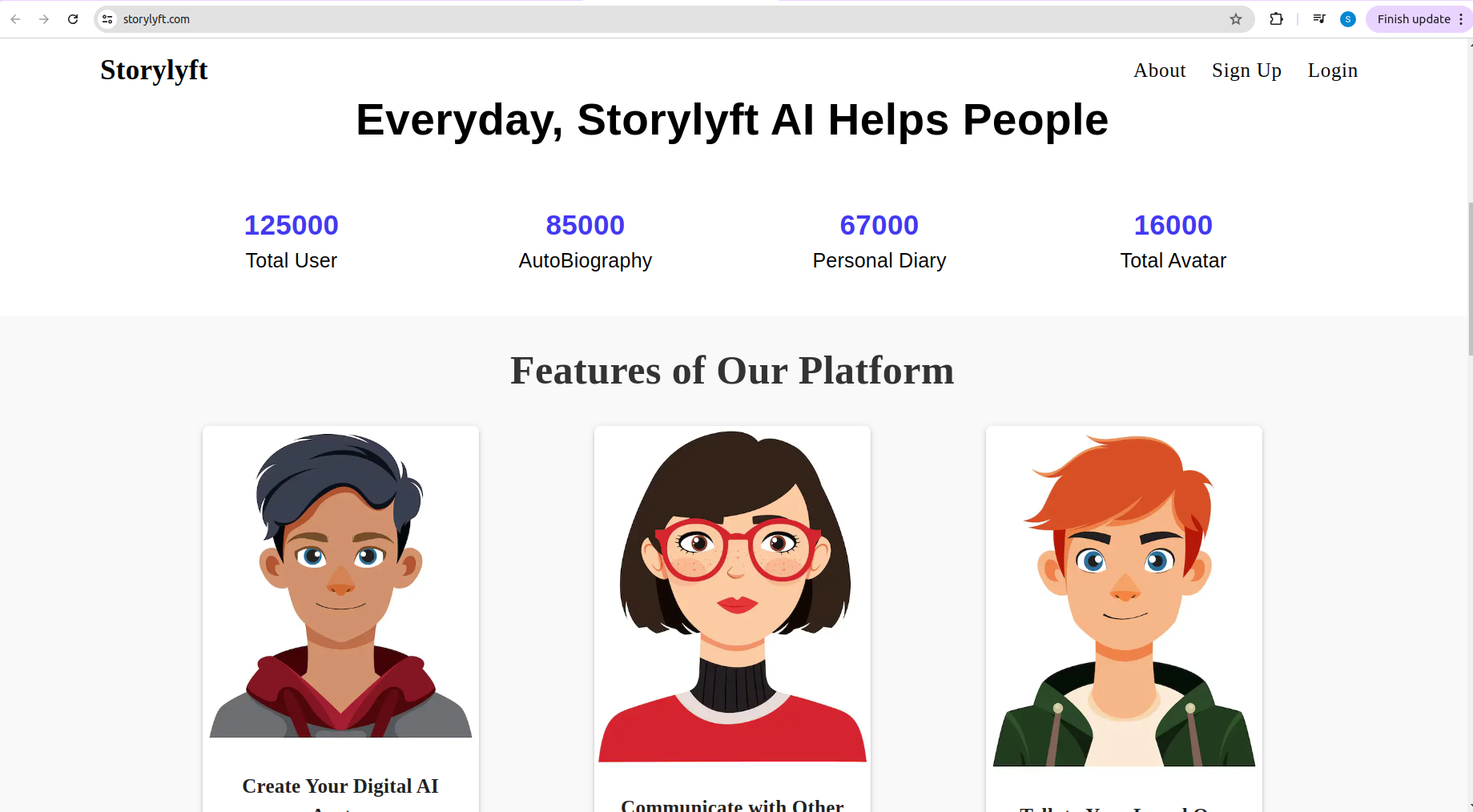Open the browser extensions puzzle icon
The width and height of the screenshot is (1473, 812).
[1277, 19]
